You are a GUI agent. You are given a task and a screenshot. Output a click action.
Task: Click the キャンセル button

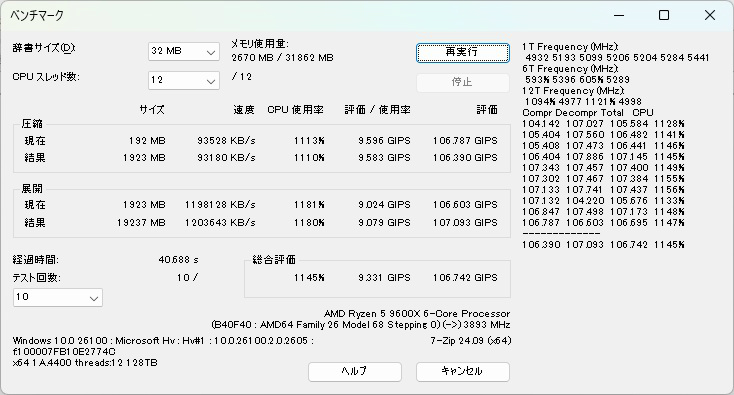pos(462,372)
